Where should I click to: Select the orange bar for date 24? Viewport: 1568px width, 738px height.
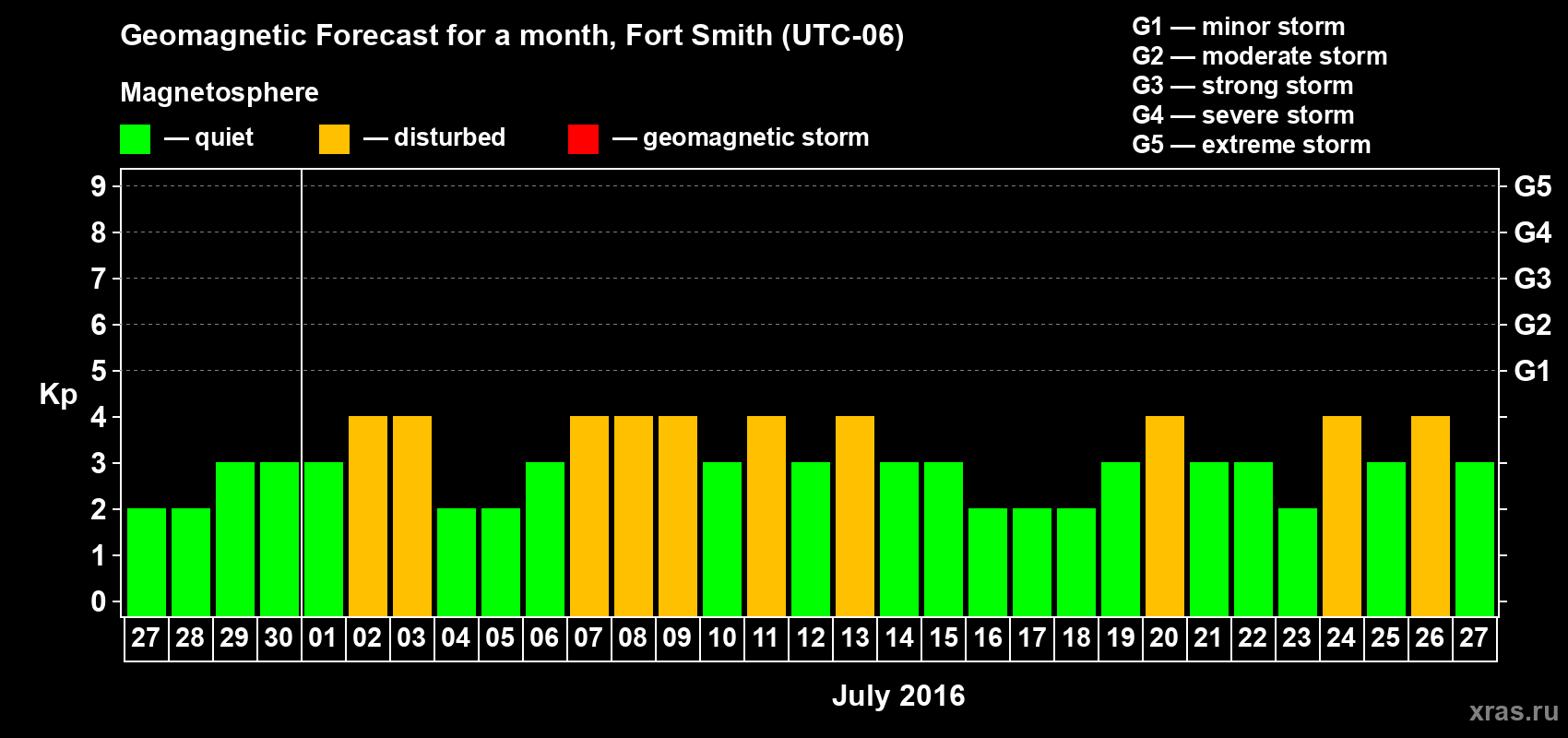pos(1342,516)
